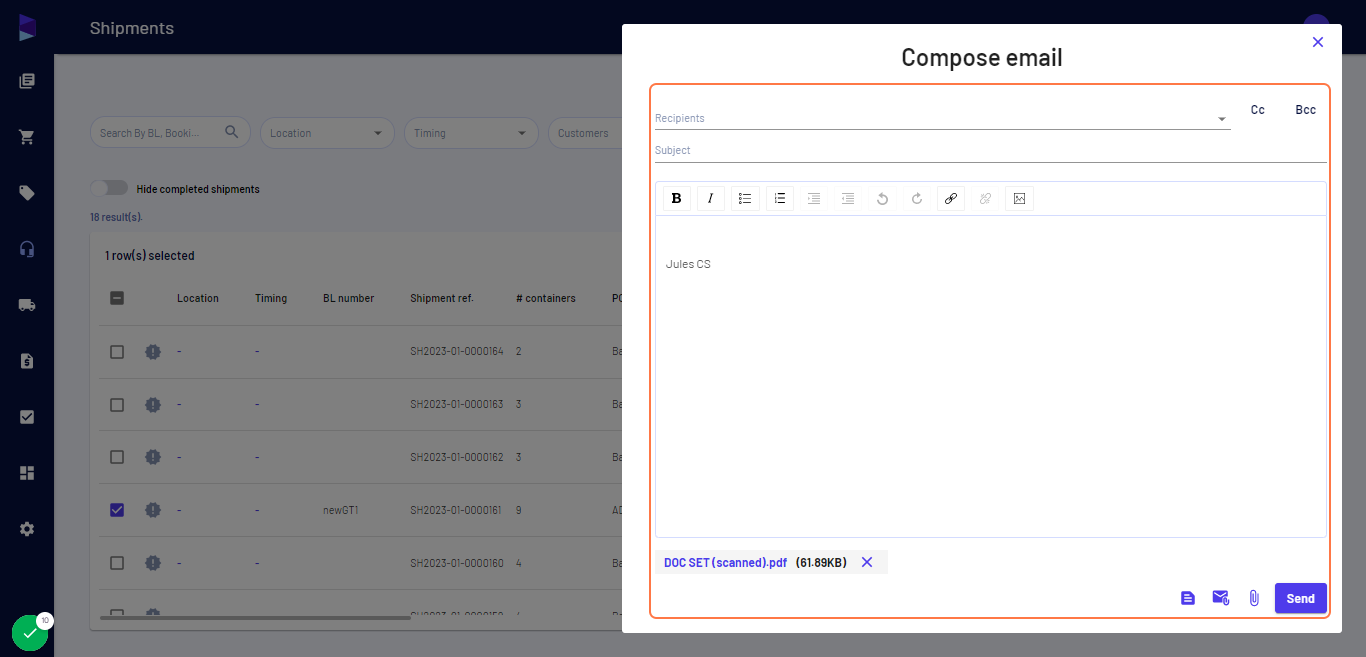Open the checkbox tasks sidebar icon

tap(27, 417)
